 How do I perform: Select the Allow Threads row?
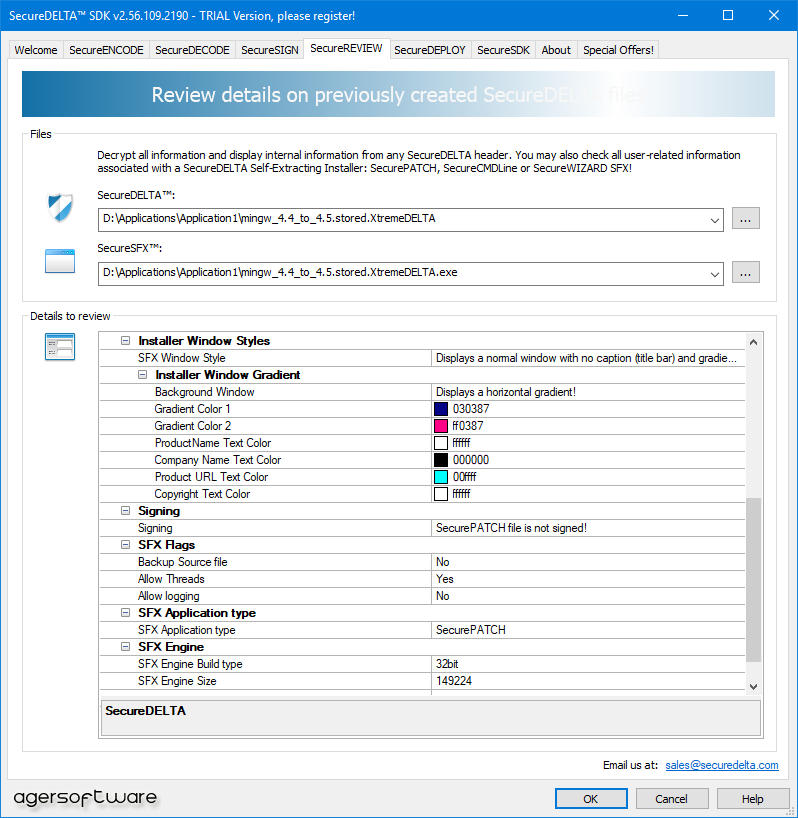click(422, 579)
